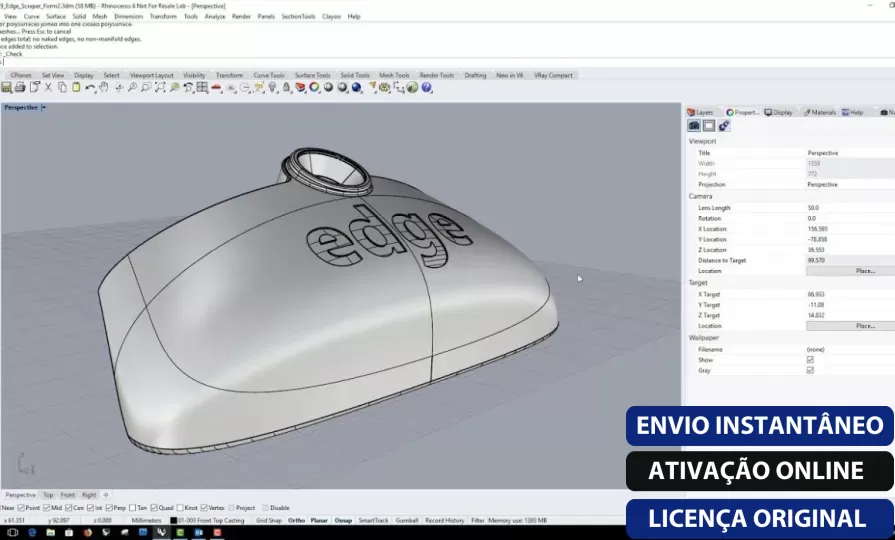Click the Grasshopper icon in toolbar
The image size is (895, 540).
tap(413, 87)
